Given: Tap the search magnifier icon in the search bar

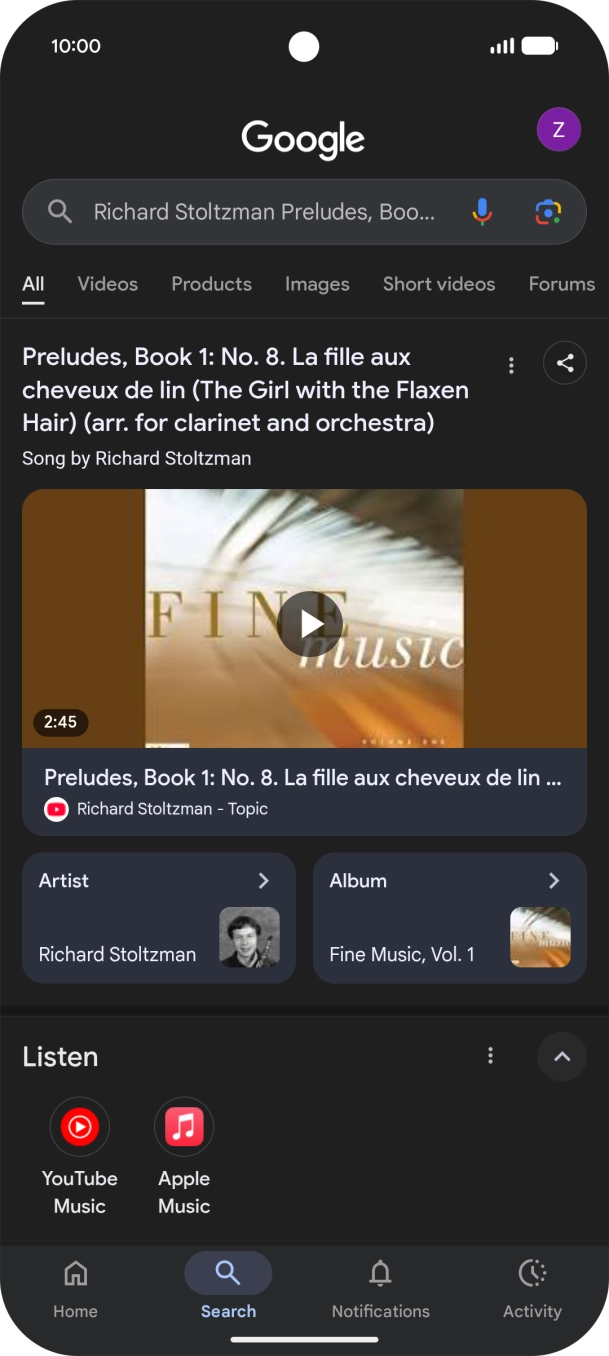Looking at the screenshot, I should coord(59,211).
